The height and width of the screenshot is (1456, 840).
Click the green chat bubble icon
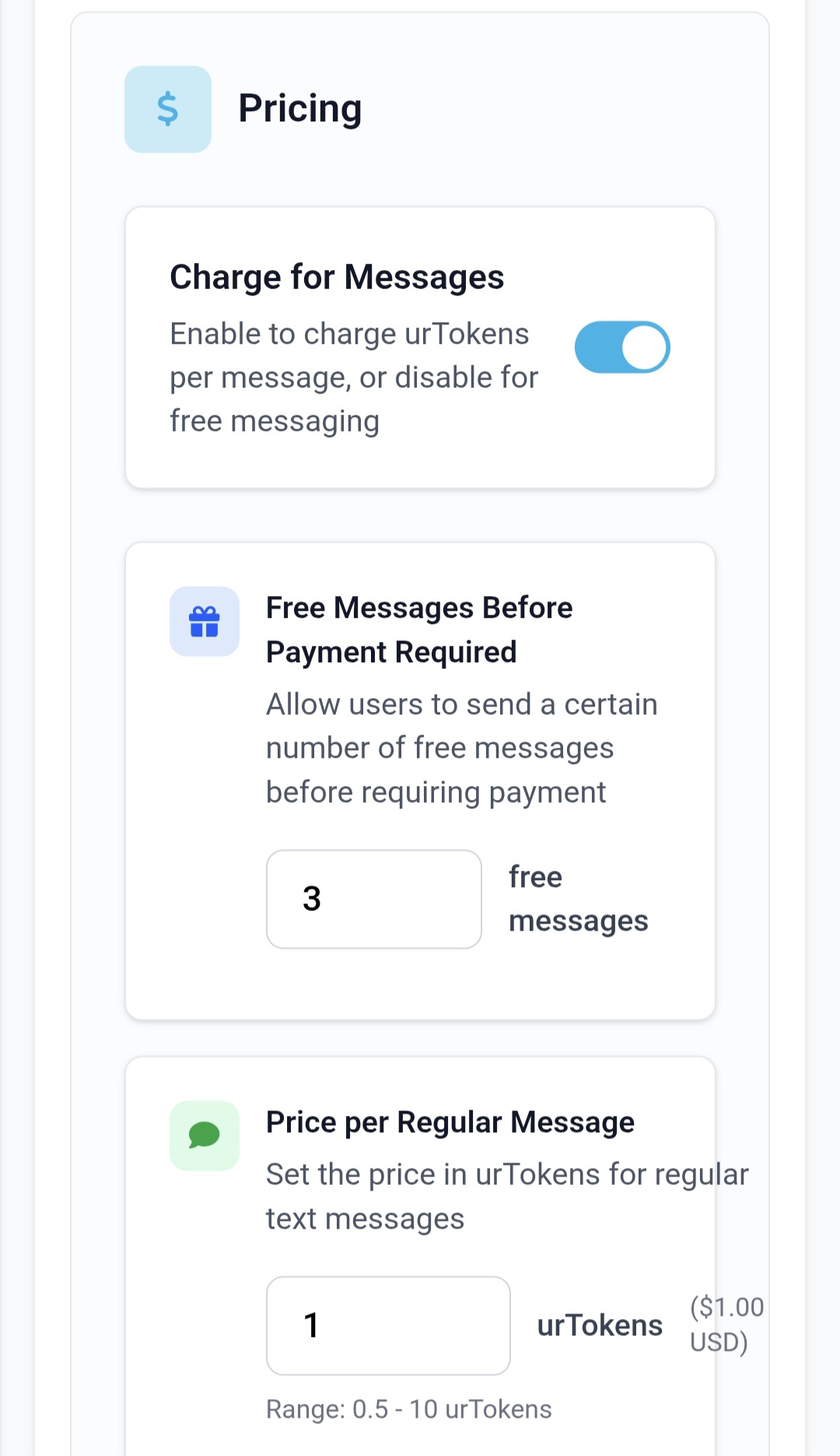[205, 1135]
